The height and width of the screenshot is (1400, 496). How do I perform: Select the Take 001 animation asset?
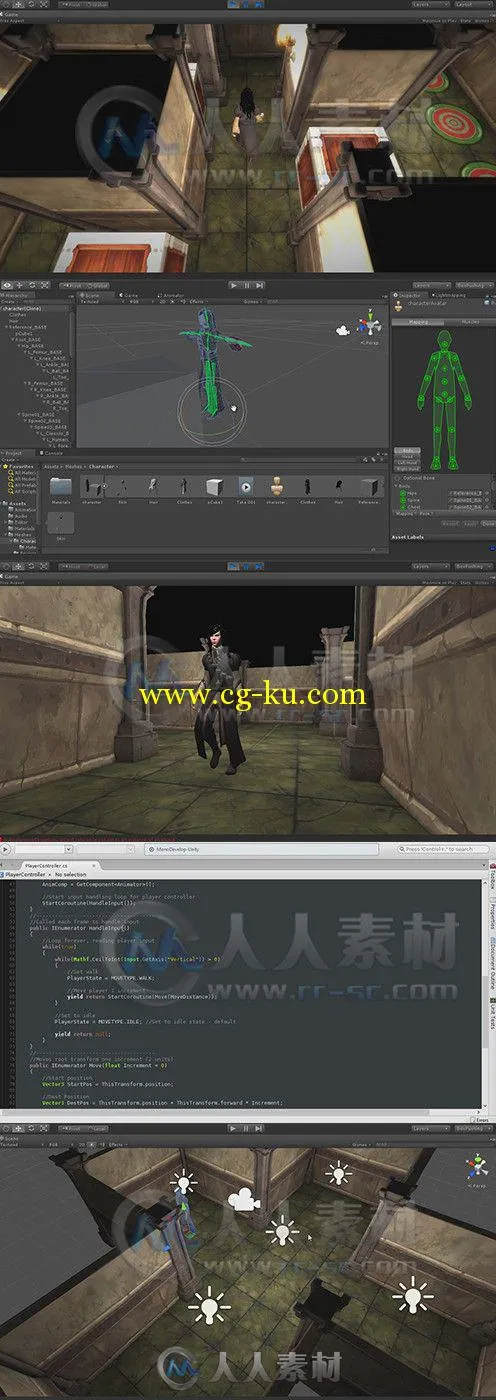click(246, 487)
